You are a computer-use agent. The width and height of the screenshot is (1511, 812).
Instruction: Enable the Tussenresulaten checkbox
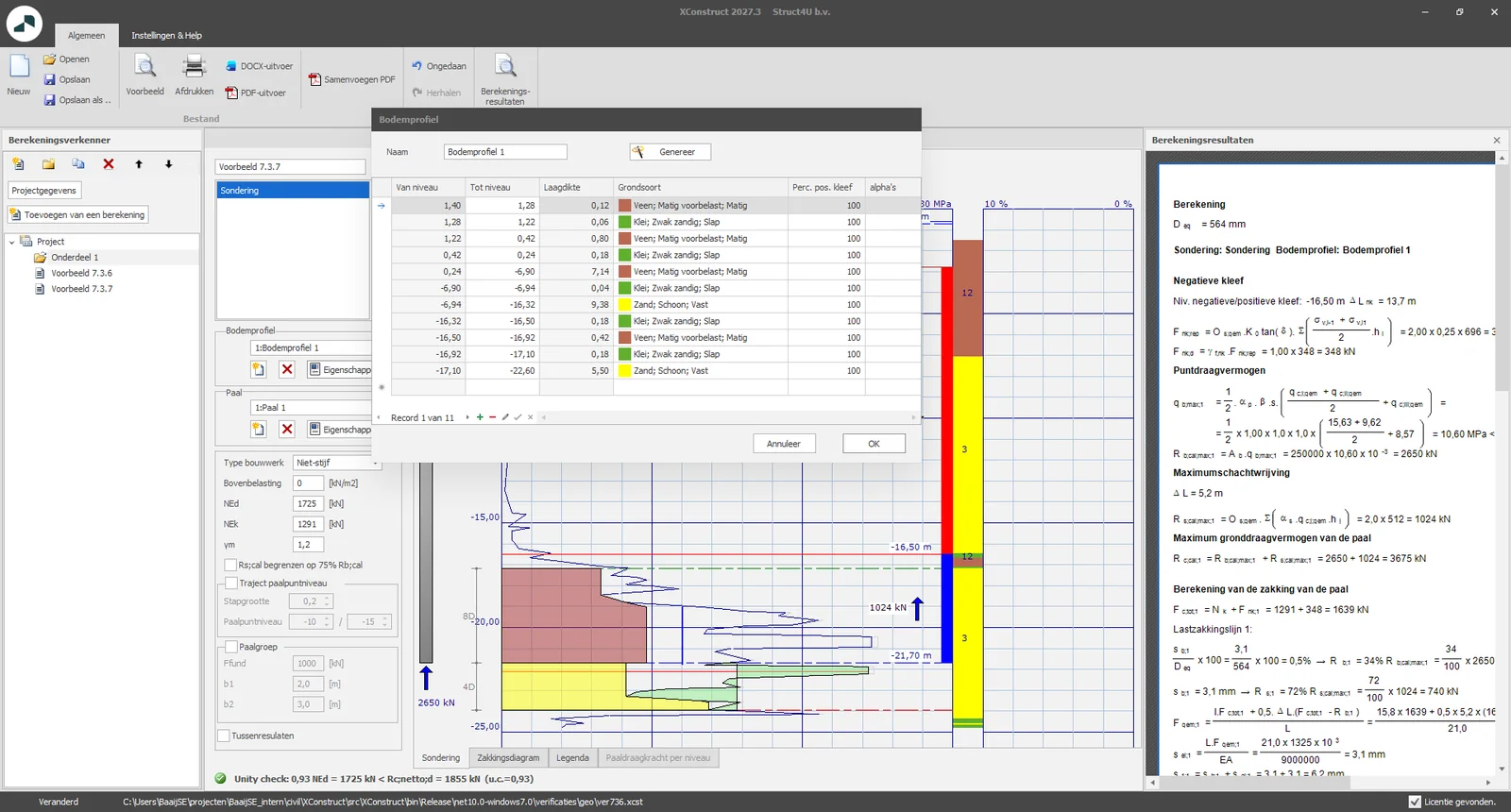click(x=224, y=736)
